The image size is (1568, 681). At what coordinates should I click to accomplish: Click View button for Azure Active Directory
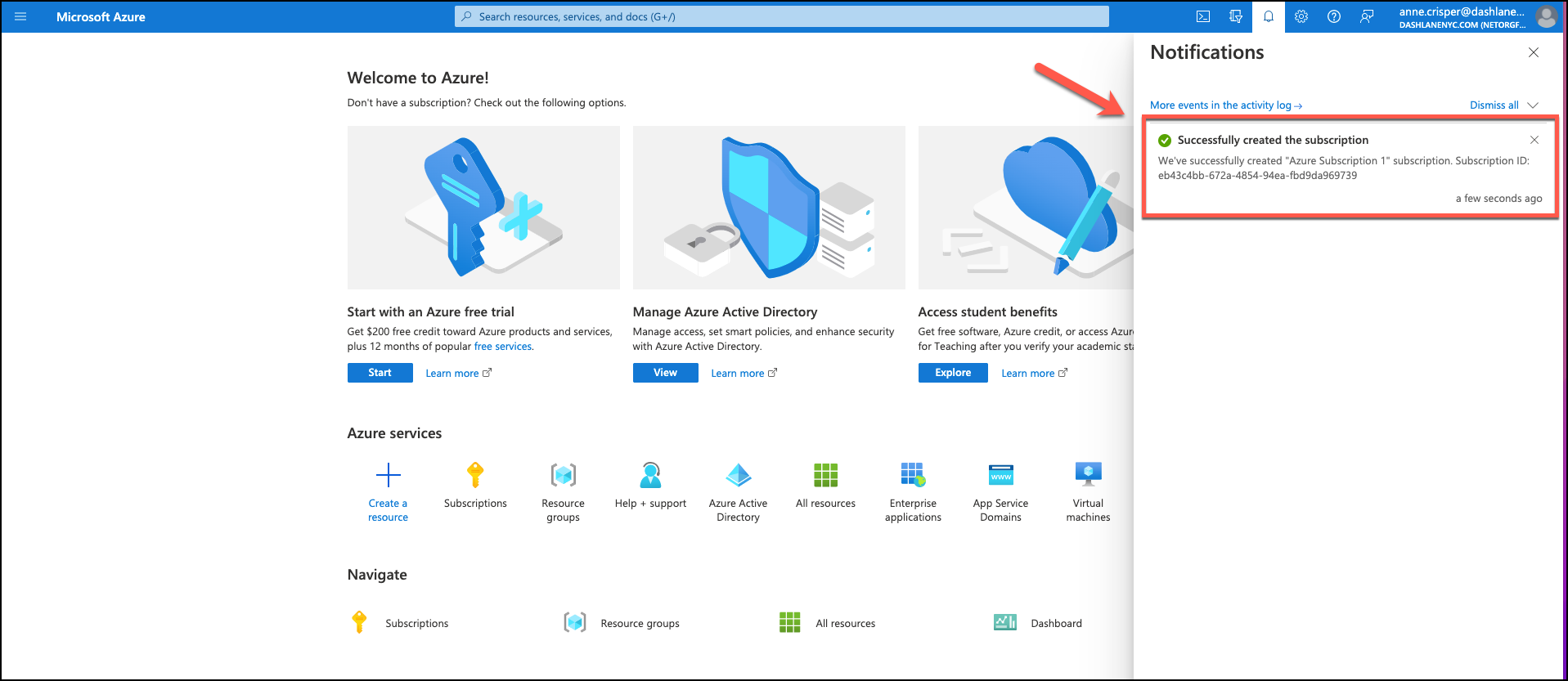coord(665,373)
